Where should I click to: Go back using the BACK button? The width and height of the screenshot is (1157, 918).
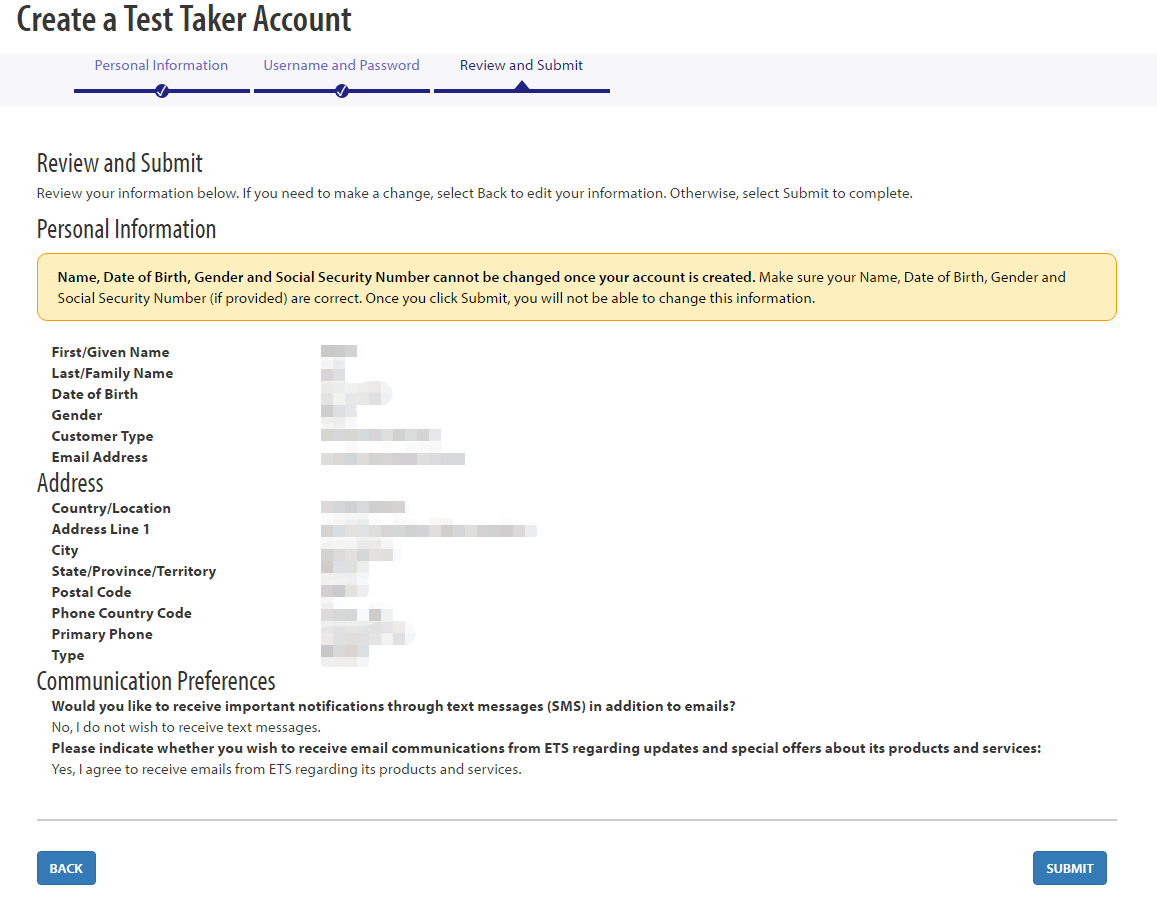(66, 868)
